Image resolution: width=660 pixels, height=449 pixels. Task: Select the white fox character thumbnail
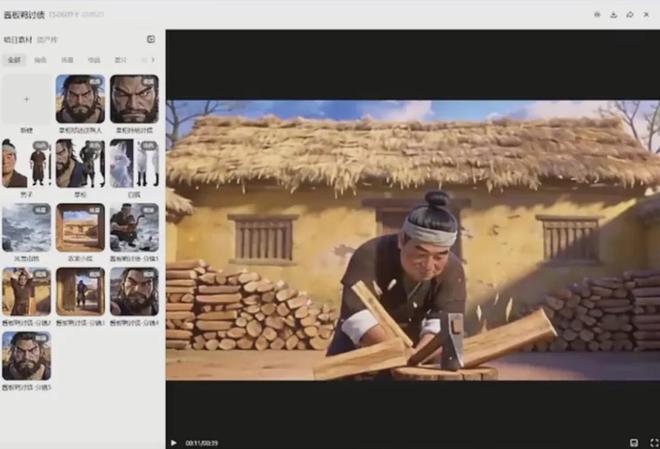click(134, 163)
